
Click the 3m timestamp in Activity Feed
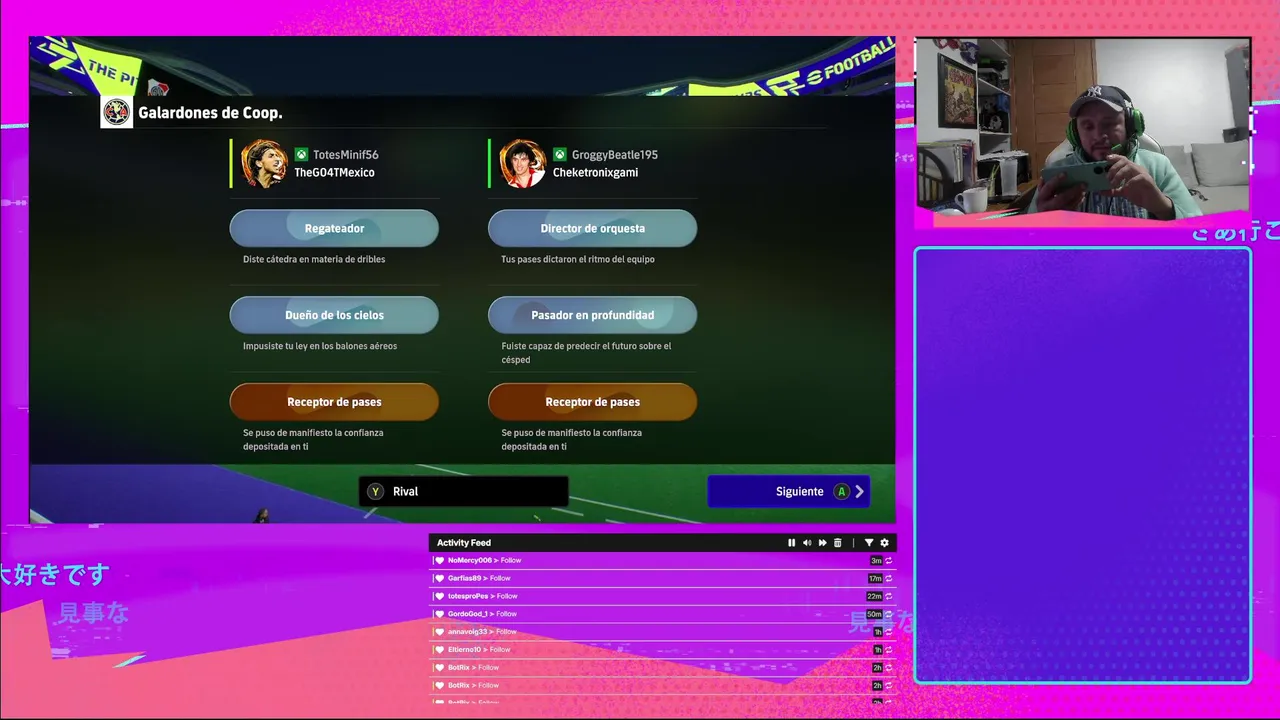[x=875, y=561]
